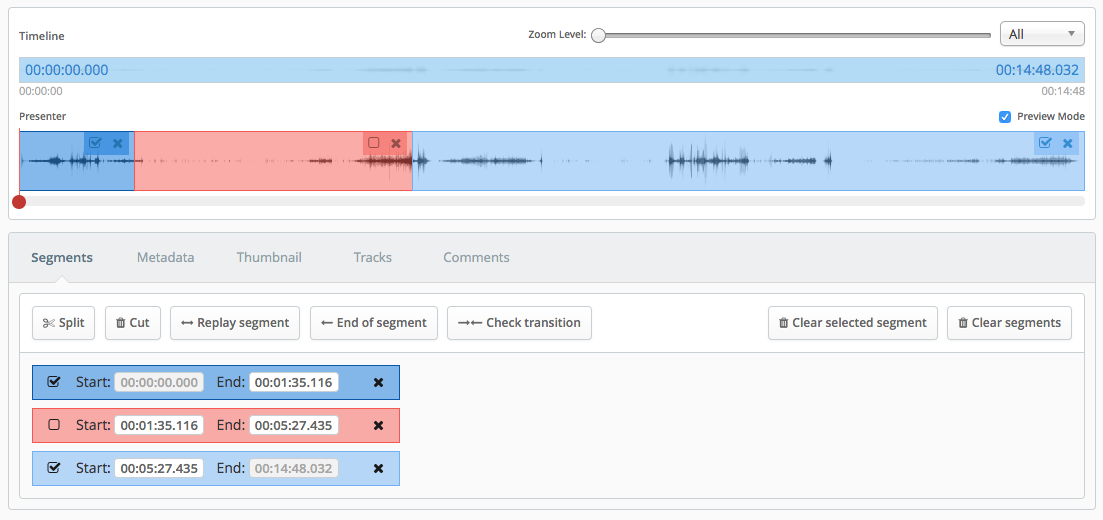The height and width of the screenshot is (520, 1103).
Task: Remove list segment ending 00:01:35.116 via X
Action: (x=378, y=383)
